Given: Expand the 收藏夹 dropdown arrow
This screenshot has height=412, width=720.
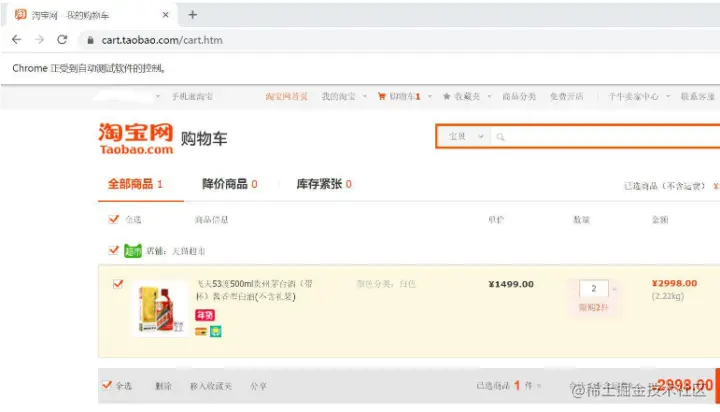Looking at the screenshot, I should point(489,96).
